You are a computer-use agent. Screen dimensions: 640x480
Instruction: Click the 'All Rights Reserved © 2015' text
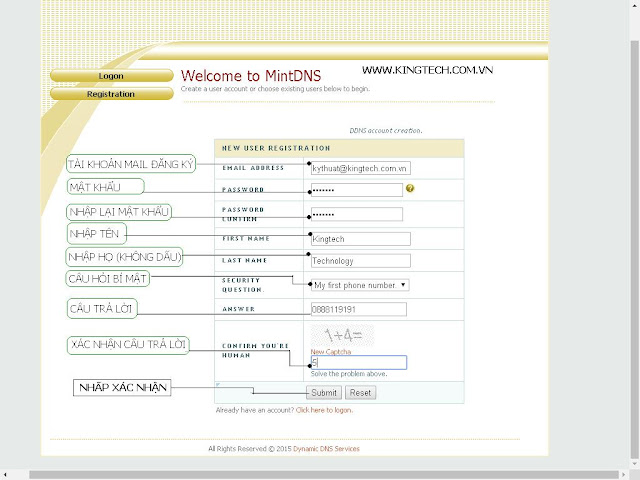coord(250,449)
